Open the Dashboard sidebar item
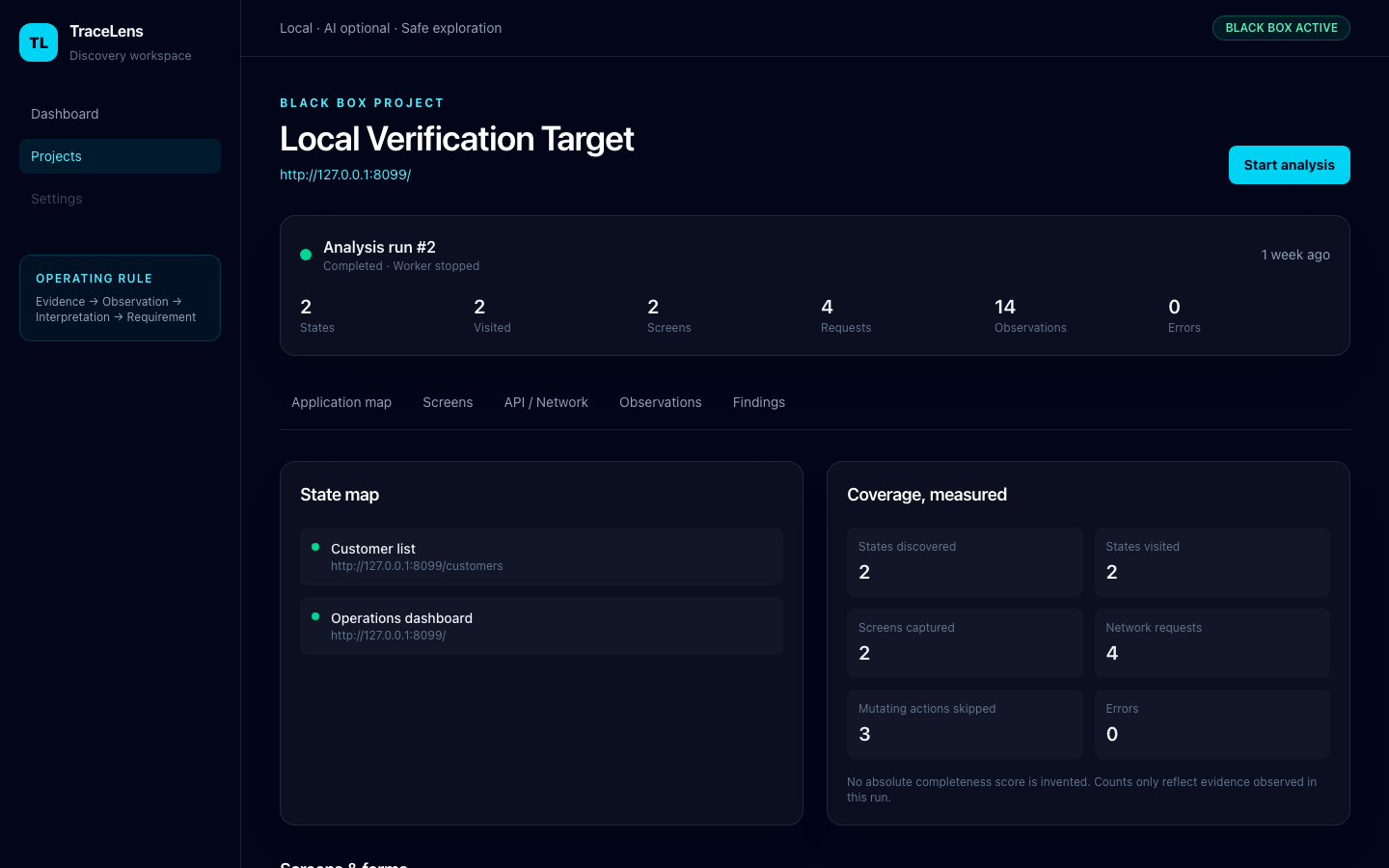The image size is (1389, 868). [x=120, y=114]
